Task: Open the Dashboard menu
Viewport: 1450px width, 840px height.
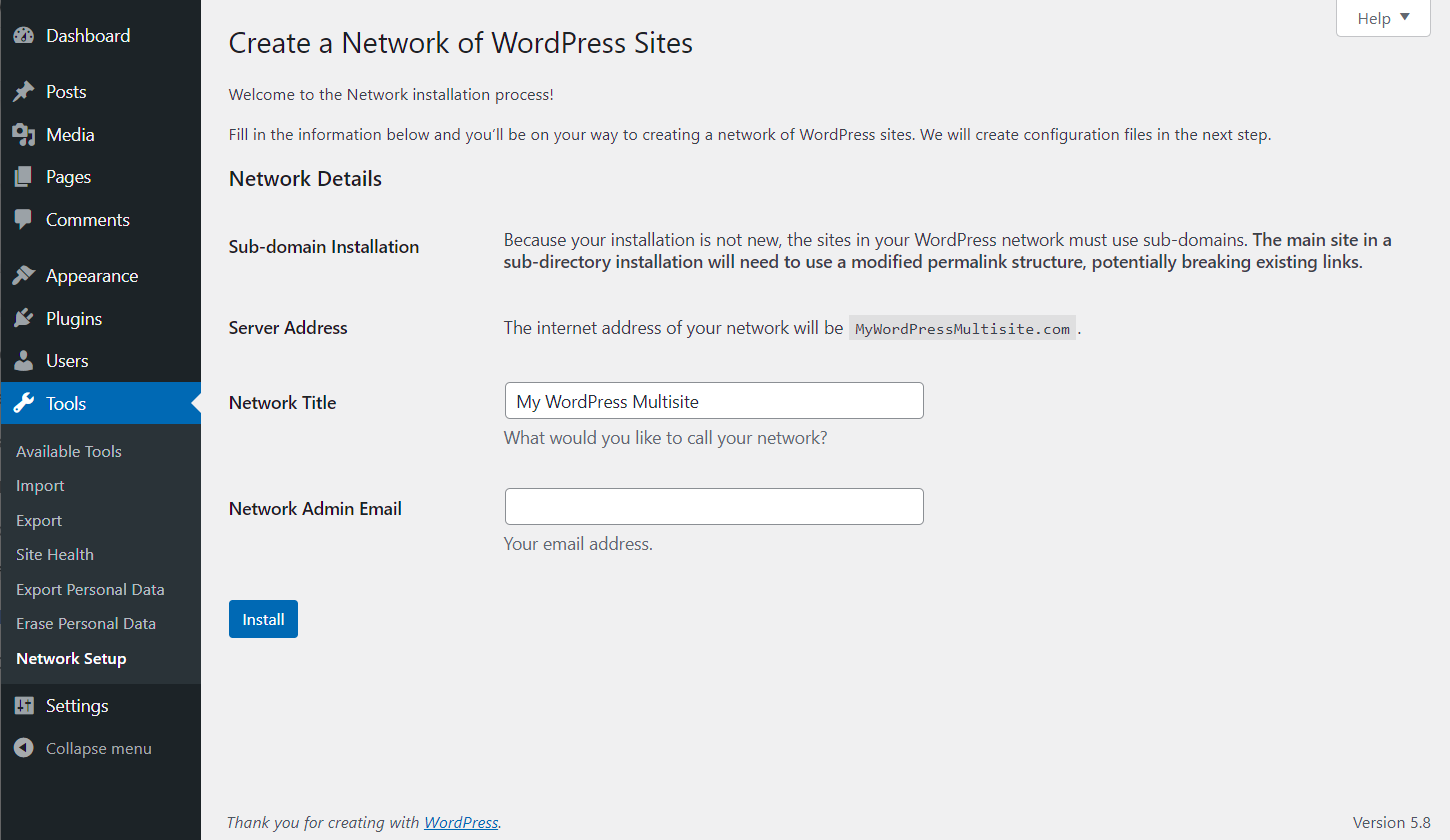Action: (x=88, y=36)
